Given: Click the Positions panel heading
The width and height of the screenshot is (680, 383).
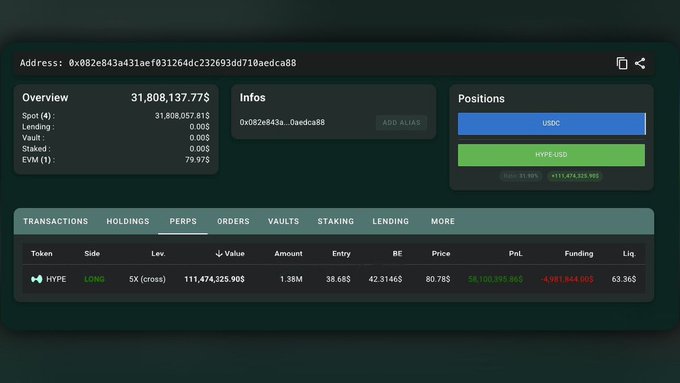Looking at the screenshot, I should point(481,99).
